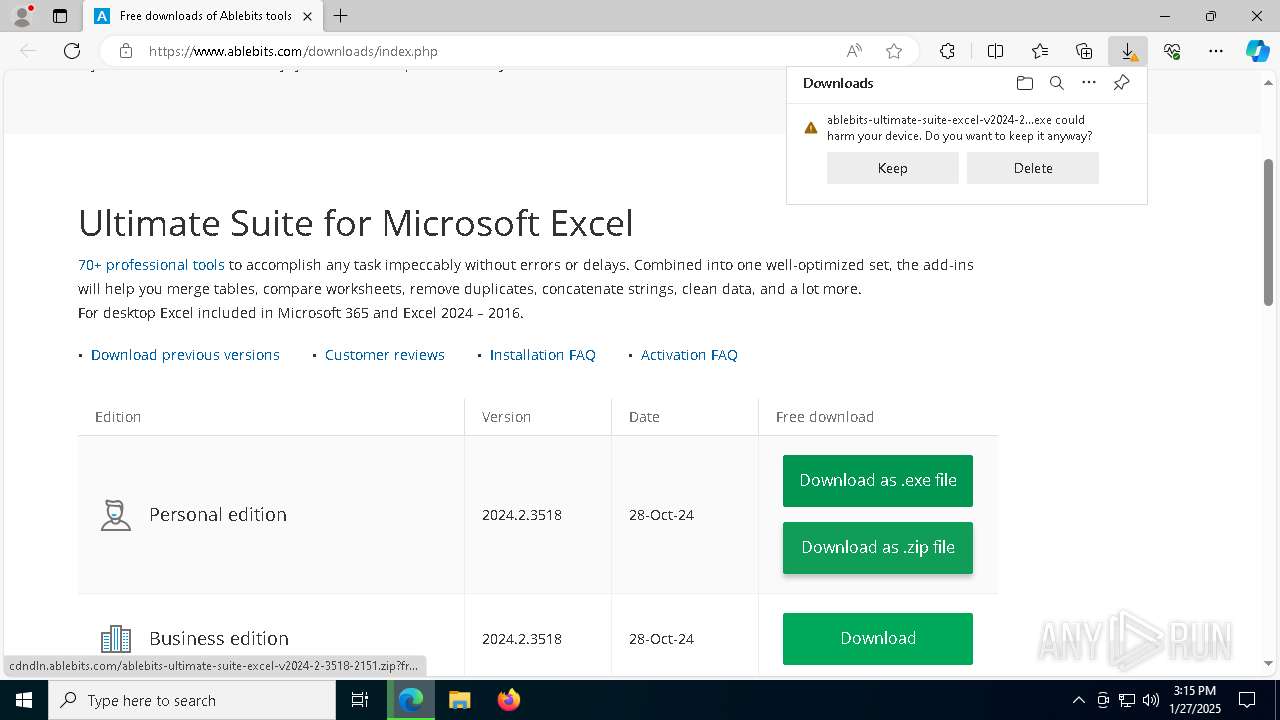Open Read aloud in address bar

[x=854, y=51]
